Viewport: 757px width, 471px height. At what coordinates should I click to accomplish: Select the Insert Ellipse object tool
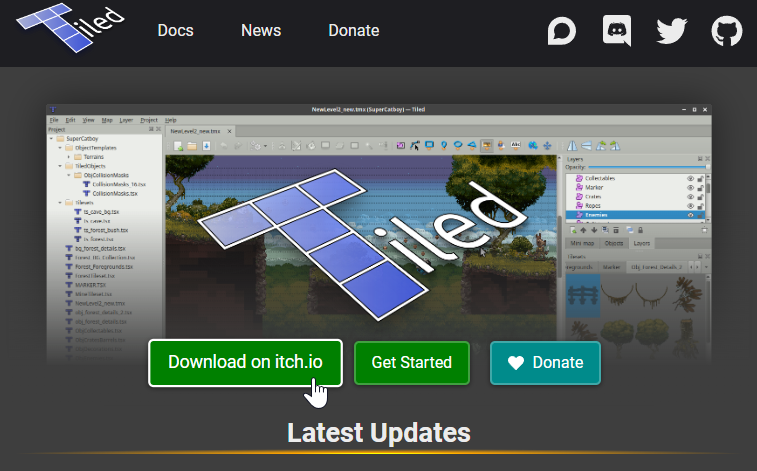pos(458,145)
